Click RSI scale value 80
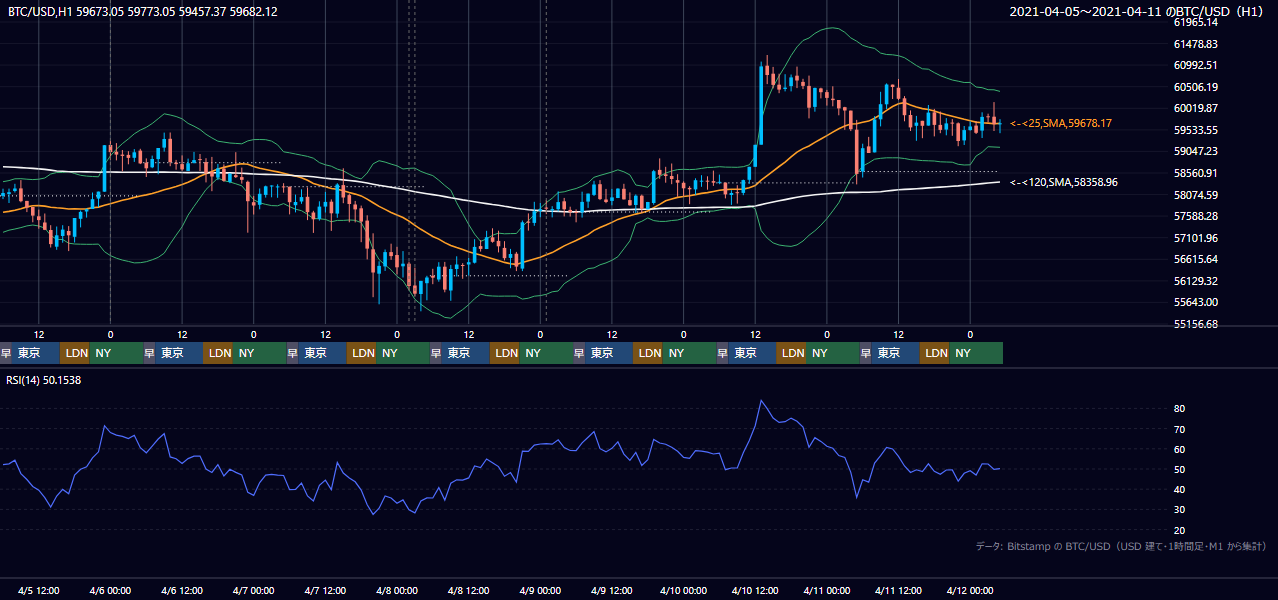1278x600 pixels. coord(1180,409)
